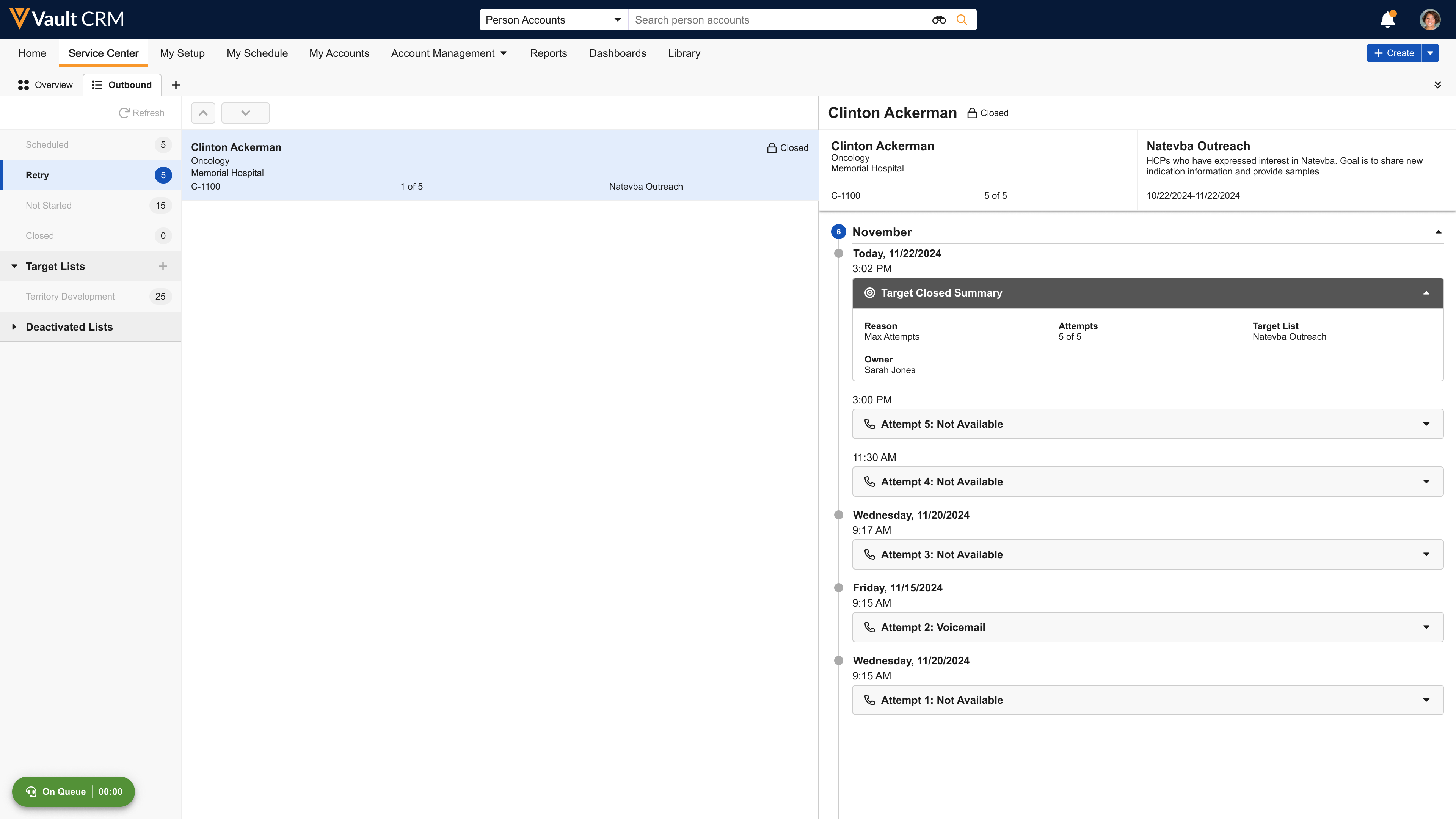Collapse the Target Lists section
This screenshot has height=819, width=1456.
14,266
